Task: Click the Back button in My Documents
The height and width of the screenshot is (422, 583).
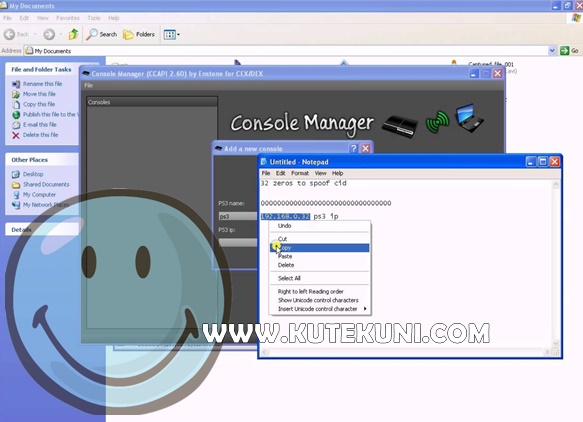Action: pyautogui.click(x=16, y=35)
